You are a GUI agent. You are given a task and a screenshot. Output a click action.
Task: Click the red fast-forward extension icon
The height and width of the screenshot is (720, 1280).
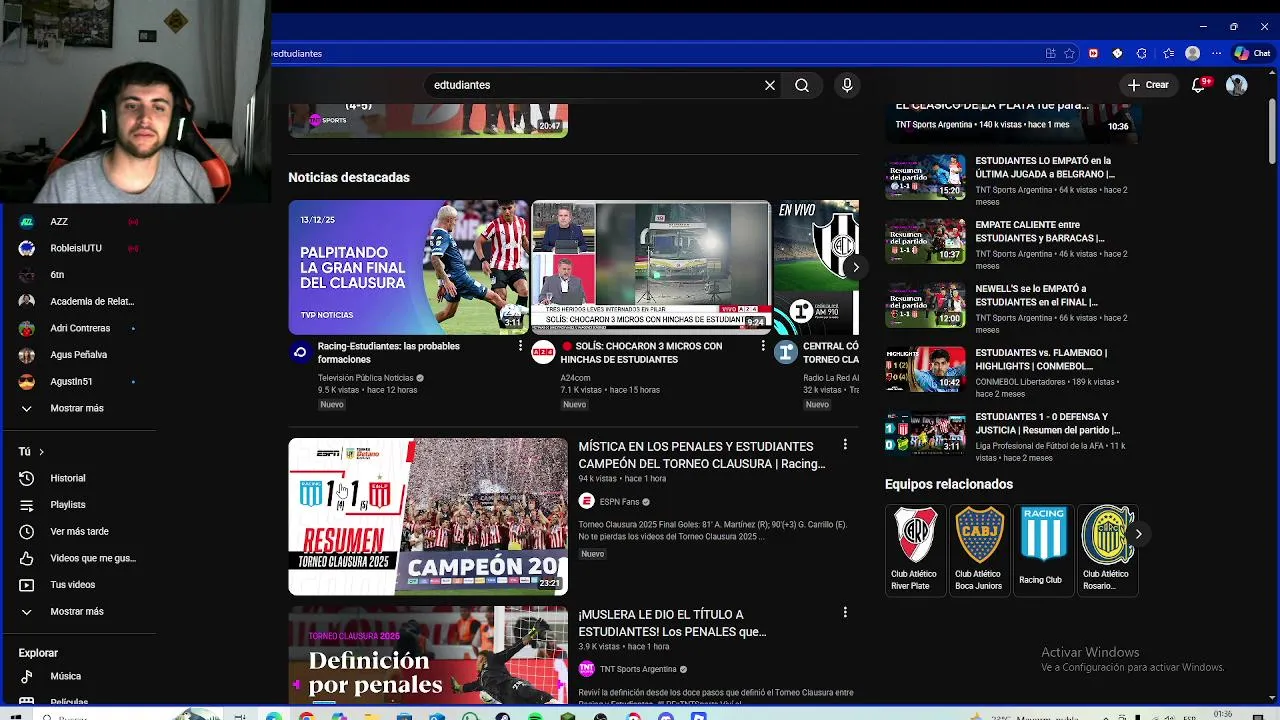click(1093, 53)
